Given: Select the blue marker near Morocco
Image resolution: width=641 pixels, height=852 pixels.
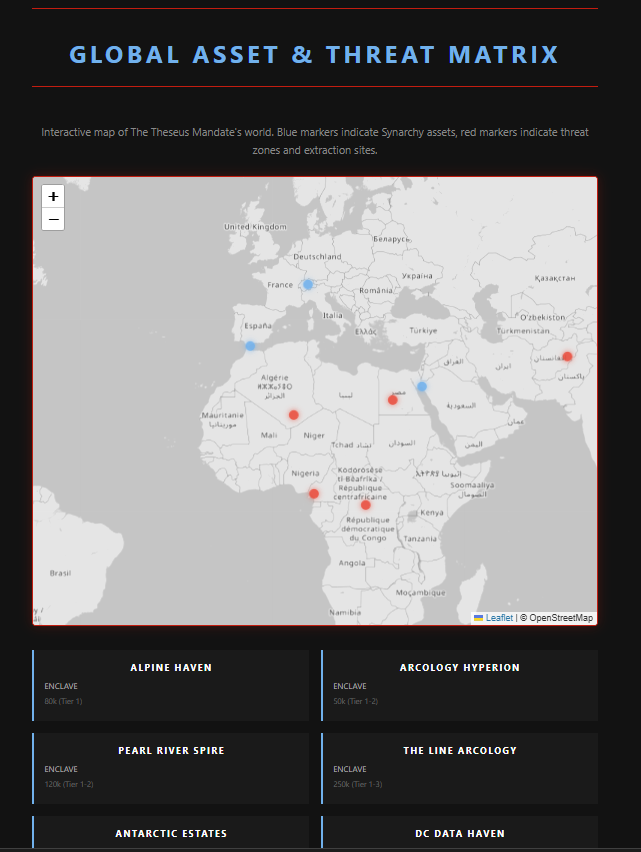Looking at the screenshot, I should [x=250, y=346].
